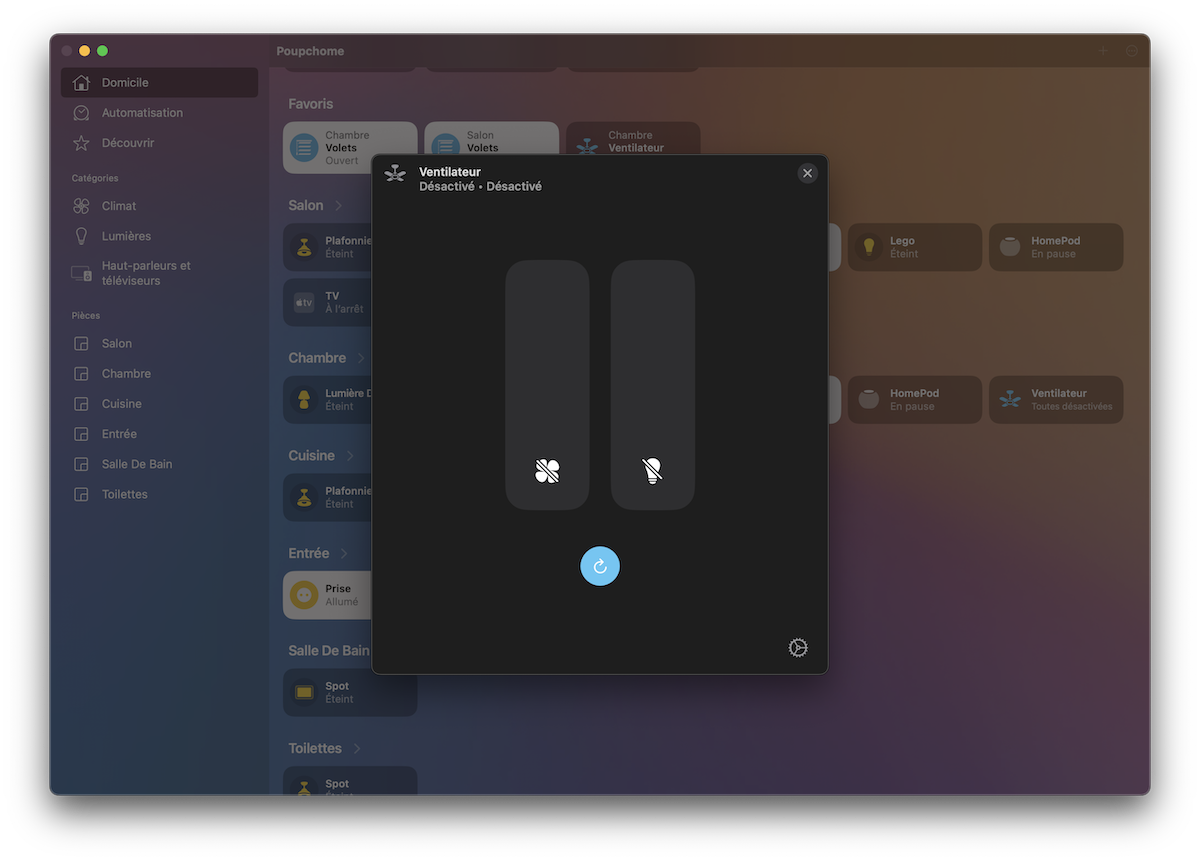
Task: Toggle the Lumière tile in Chambre section
Action: point(328,400)
